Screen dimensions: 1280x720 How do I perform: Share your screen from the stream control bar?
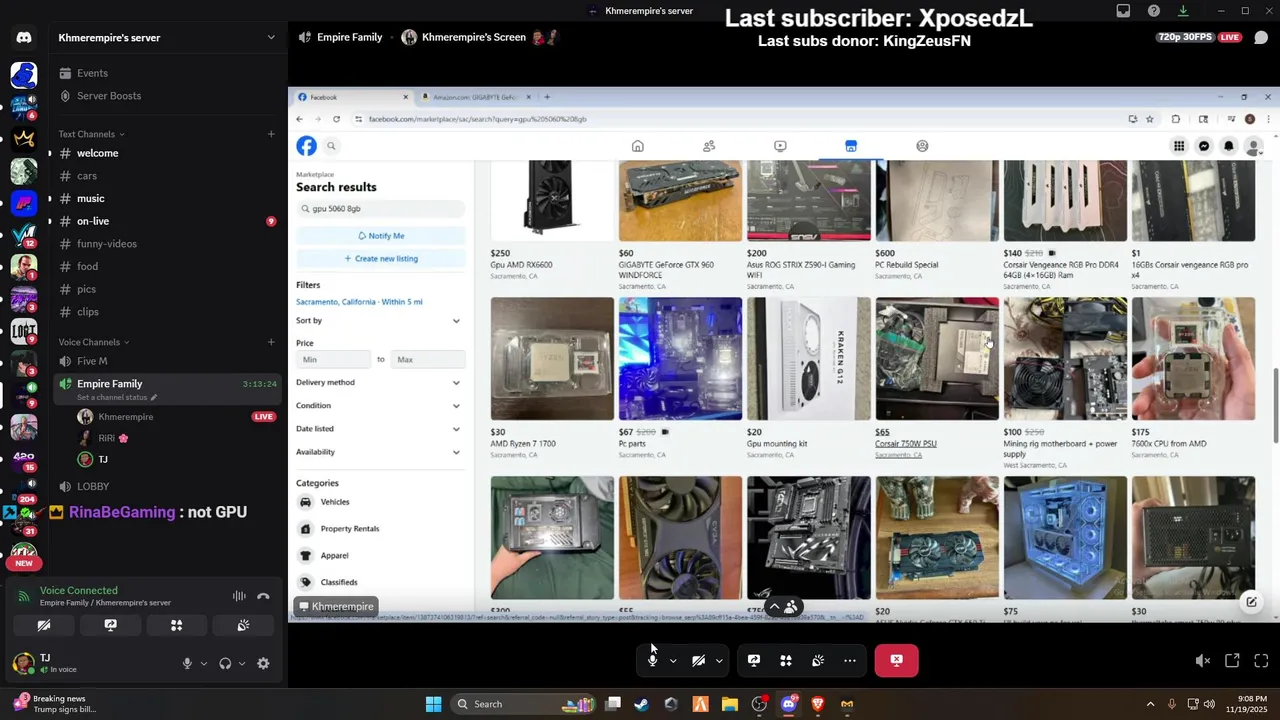point(754,660)
